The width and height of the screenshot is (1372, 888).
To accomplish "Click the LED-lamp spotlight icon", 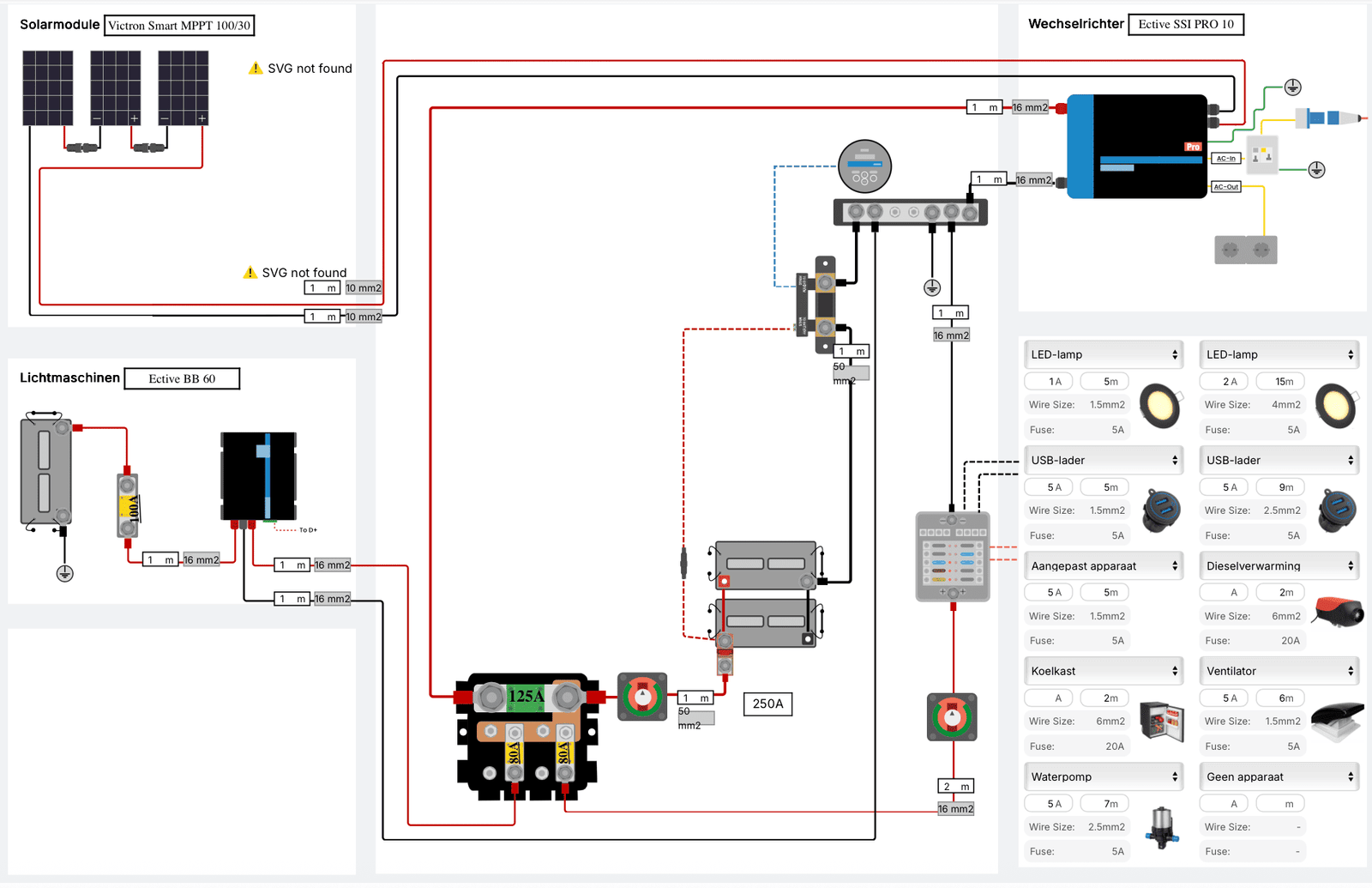I will 1160,403.
